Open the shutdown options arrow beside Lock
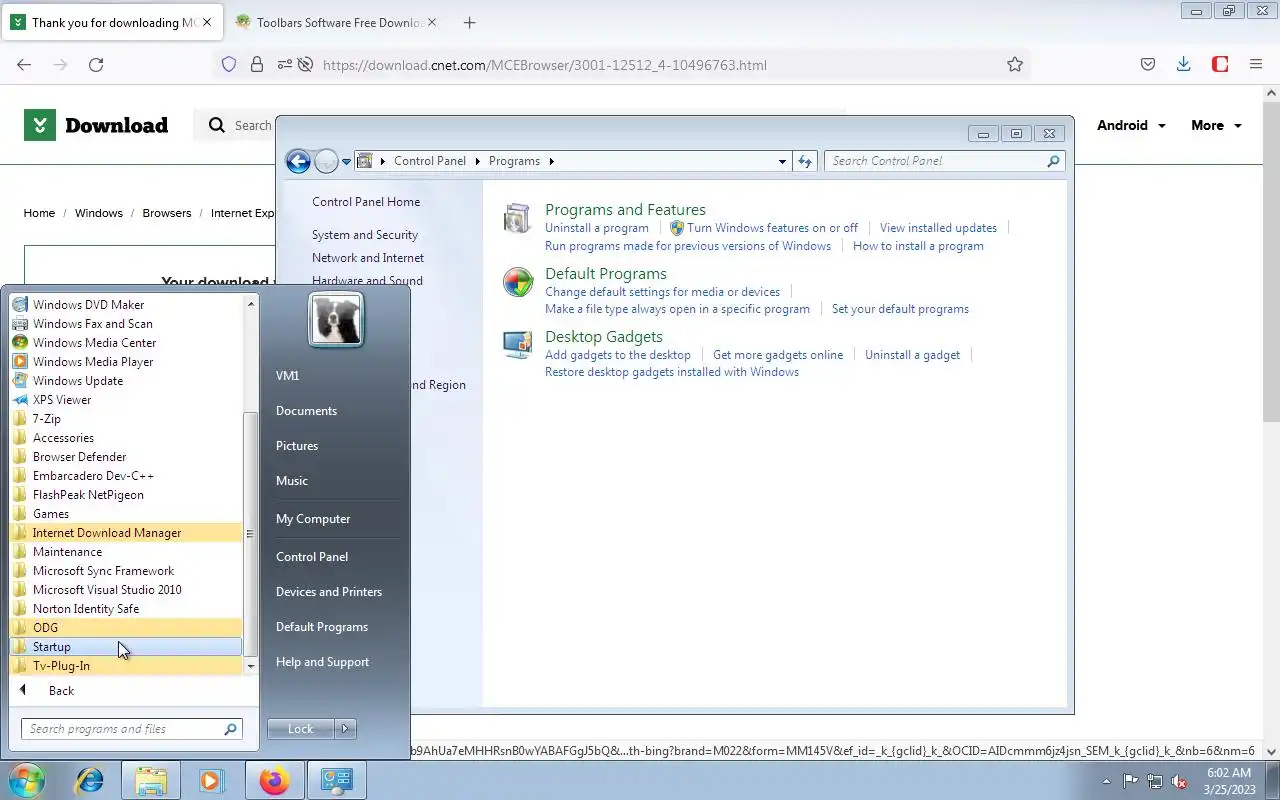 click(345, 729)
